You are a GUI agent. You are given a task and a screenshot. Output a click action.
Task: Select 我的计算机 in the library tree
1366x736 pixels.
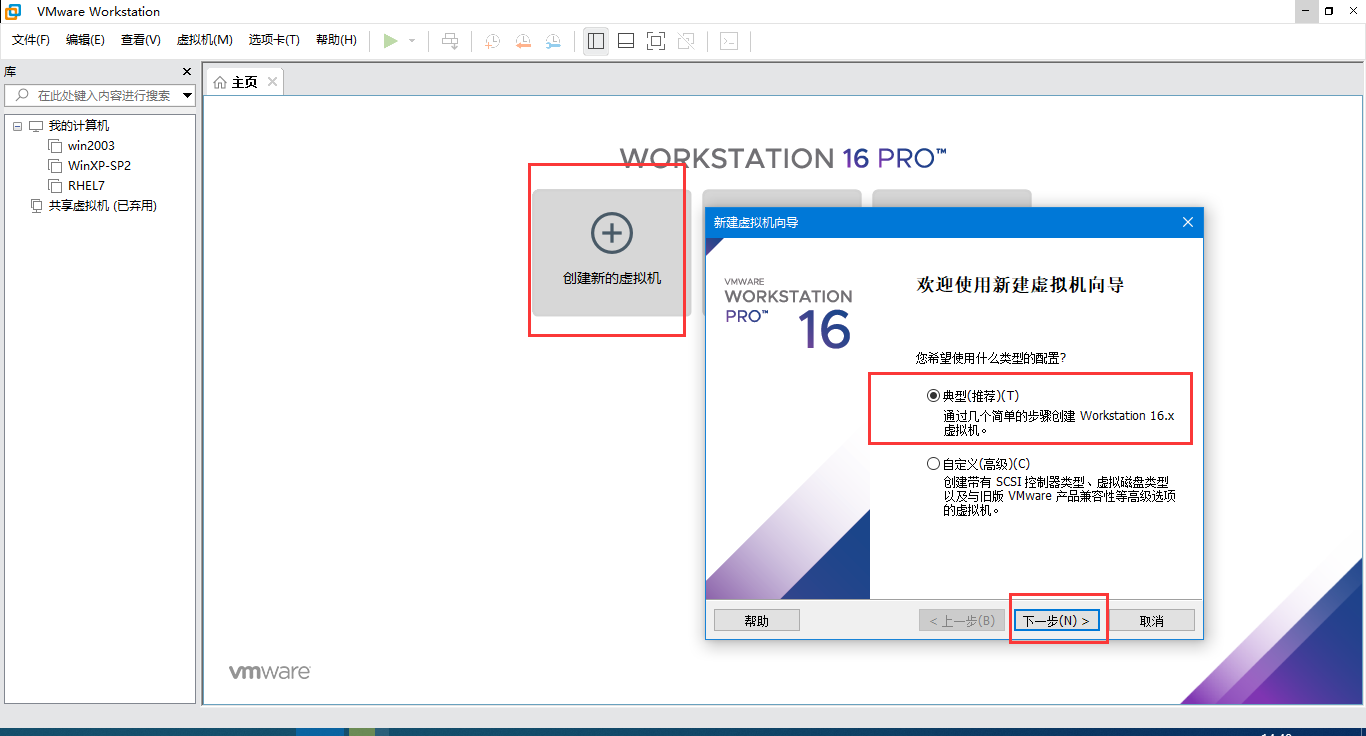coord(79,126)
